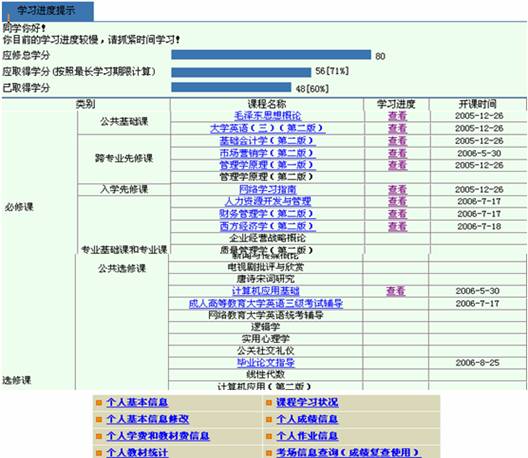The width and height of the screenshot is (528, 458).
Task: Open 成人高等教育大学英语三级考试辅导 link
Action: click(x=266, y=303)
